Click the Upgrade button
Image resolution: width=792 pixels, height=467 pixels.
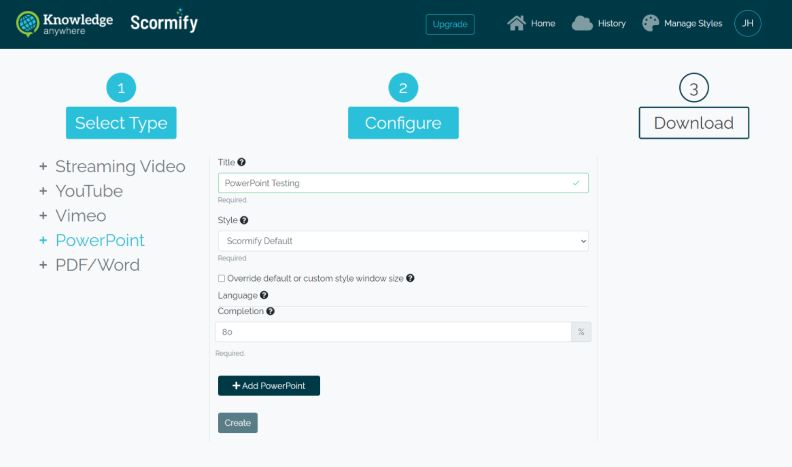coord(450,24)
